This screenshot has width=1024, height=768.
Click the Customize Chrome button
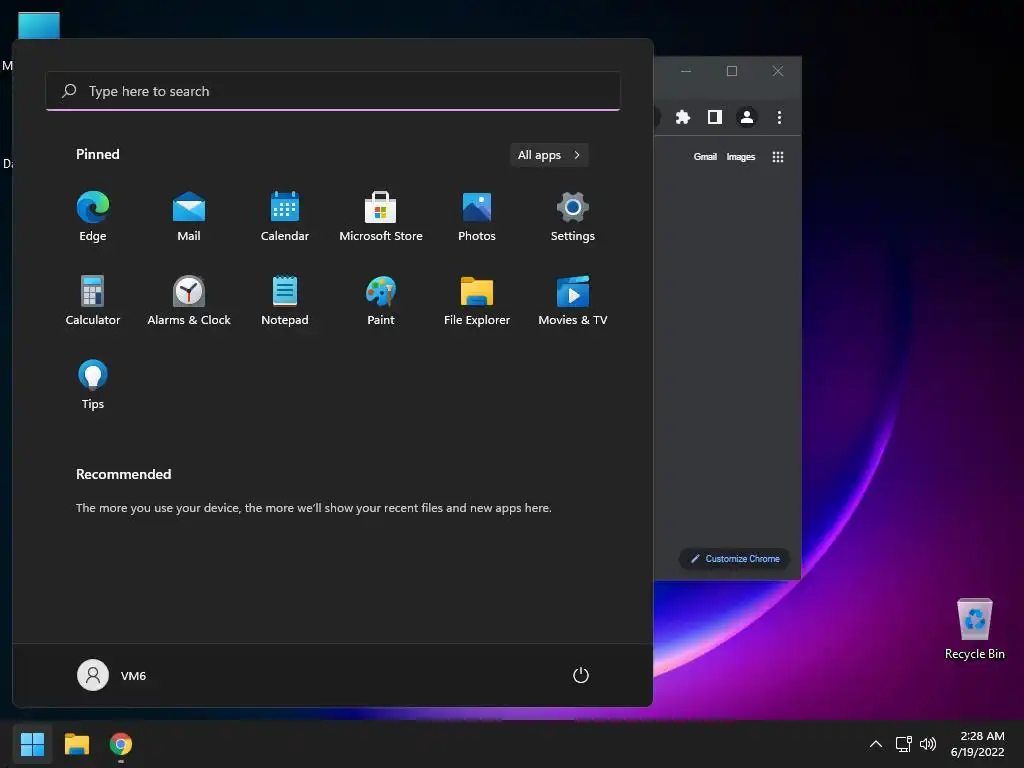(x=734, y=559)
